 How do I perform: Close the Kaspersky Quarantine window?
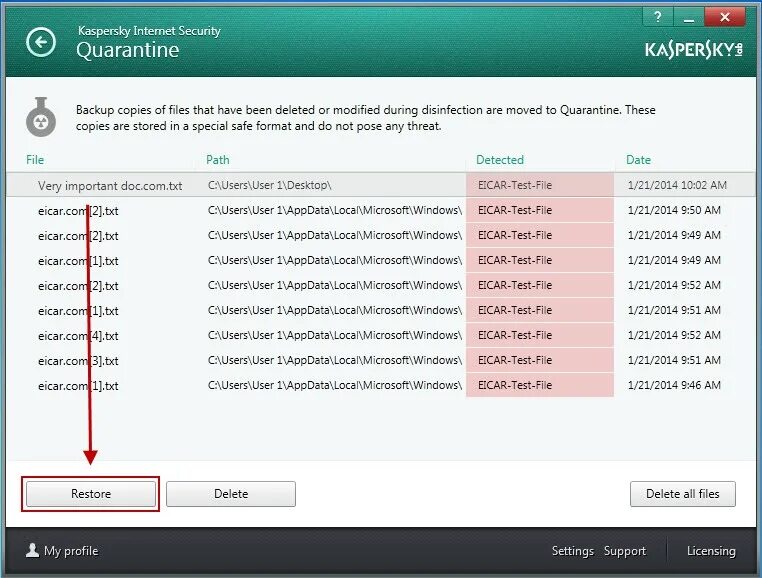[x=725, y=17]
